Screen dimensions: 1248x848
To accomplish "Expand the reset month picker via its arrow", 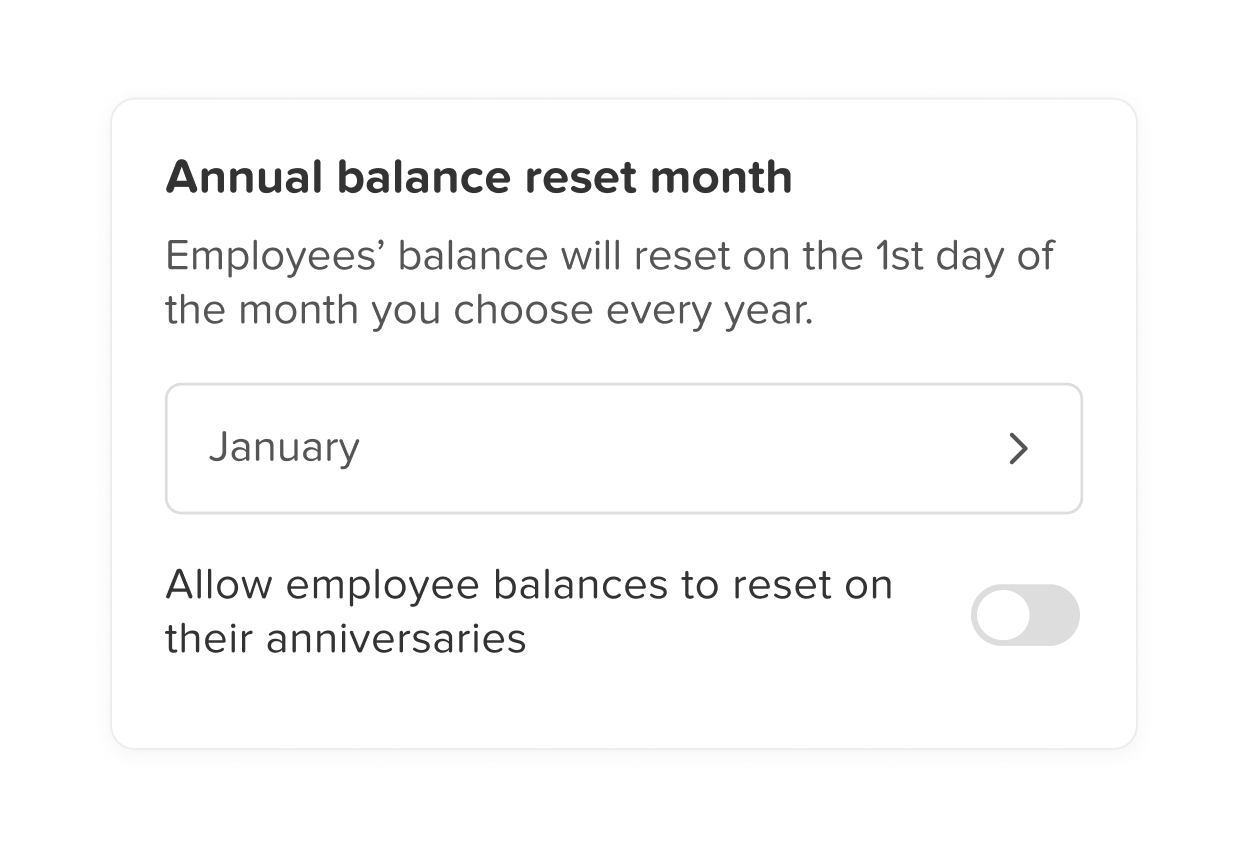I will click(1018, 449).
